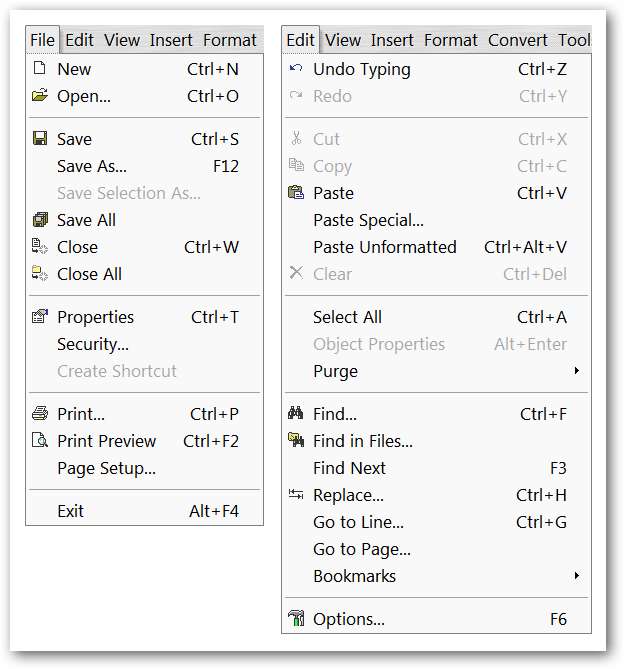The image size is (624, 669).
Task: Click the Save All icon
Action: [40, 220]
